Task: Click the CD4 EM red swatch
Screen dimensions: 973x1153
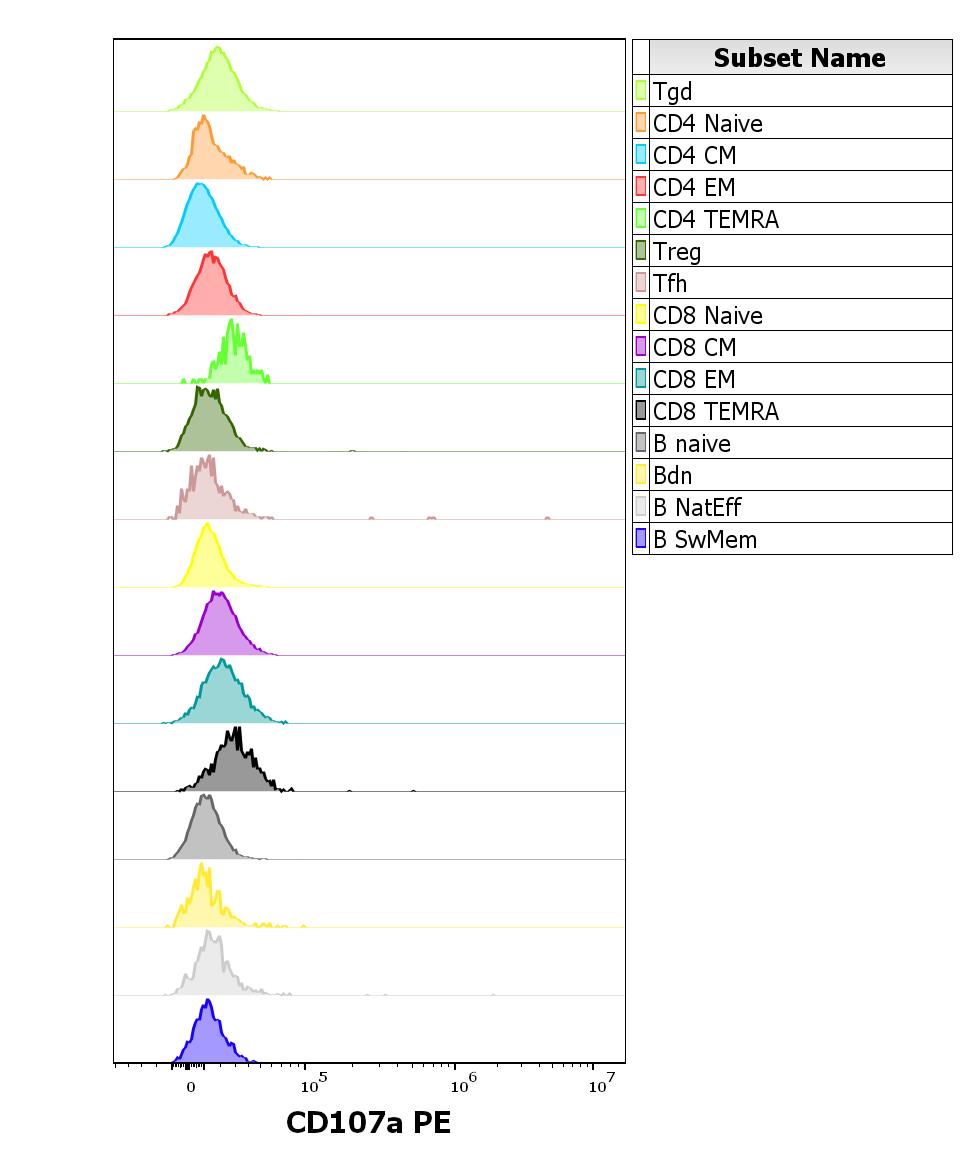Action: click(x=640, y=187)
